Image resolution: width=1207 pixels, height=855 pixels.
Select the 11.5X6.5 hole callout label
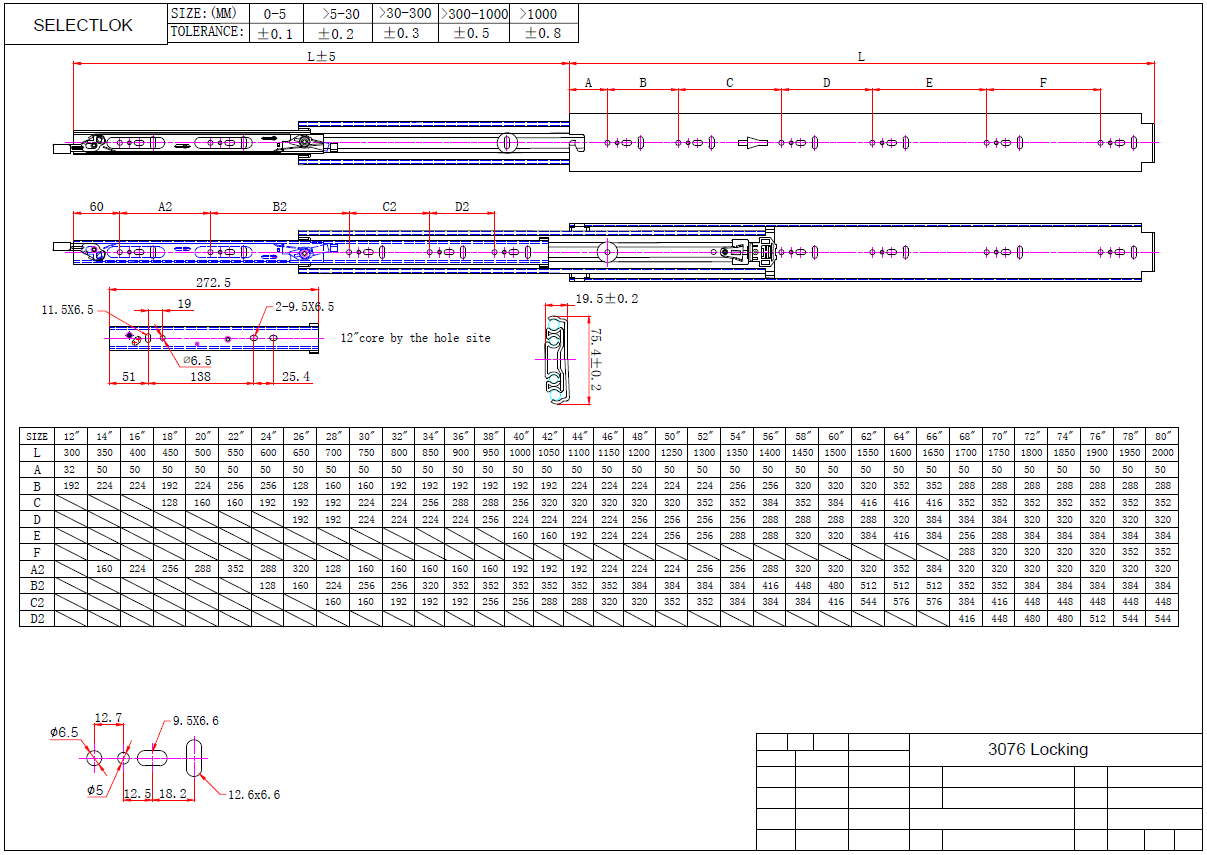[x=67, y=310]
